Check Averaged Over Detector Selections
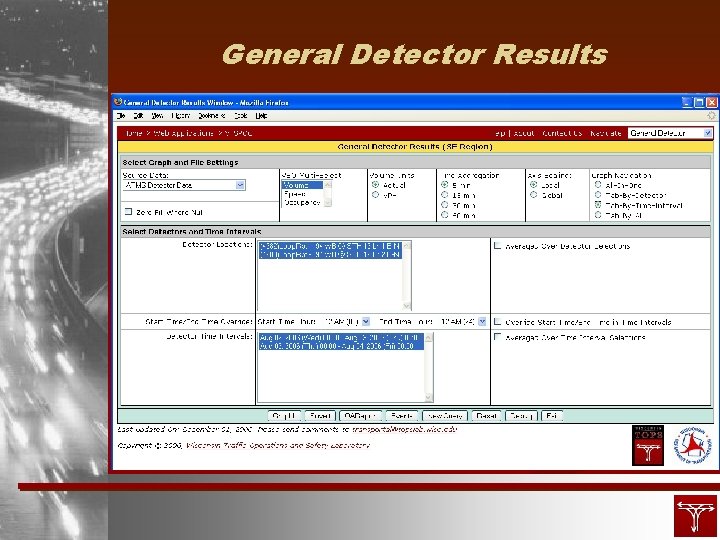 coord(497,246)
